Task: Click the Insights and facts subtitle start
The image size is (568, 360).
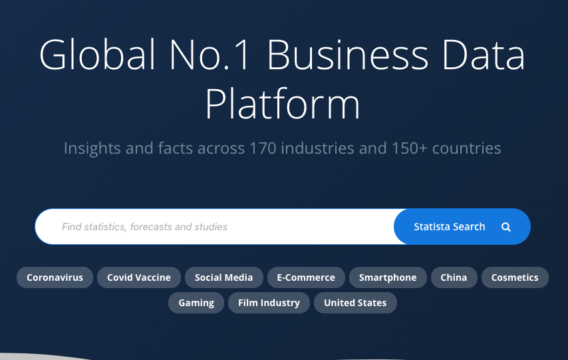Action: (x=128, y=148)
